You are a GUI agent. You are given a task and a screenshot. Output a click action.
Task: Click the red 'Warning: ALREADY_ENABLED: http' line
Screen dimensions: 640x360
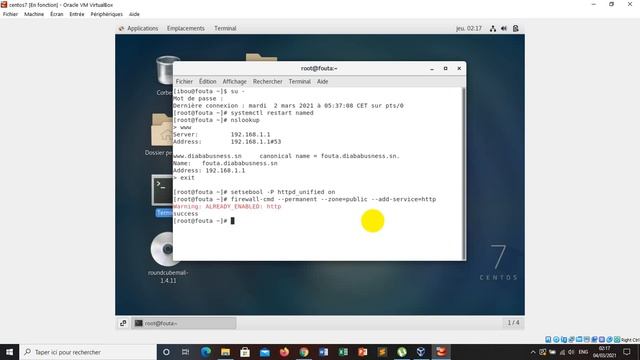(x=227, y=207)
